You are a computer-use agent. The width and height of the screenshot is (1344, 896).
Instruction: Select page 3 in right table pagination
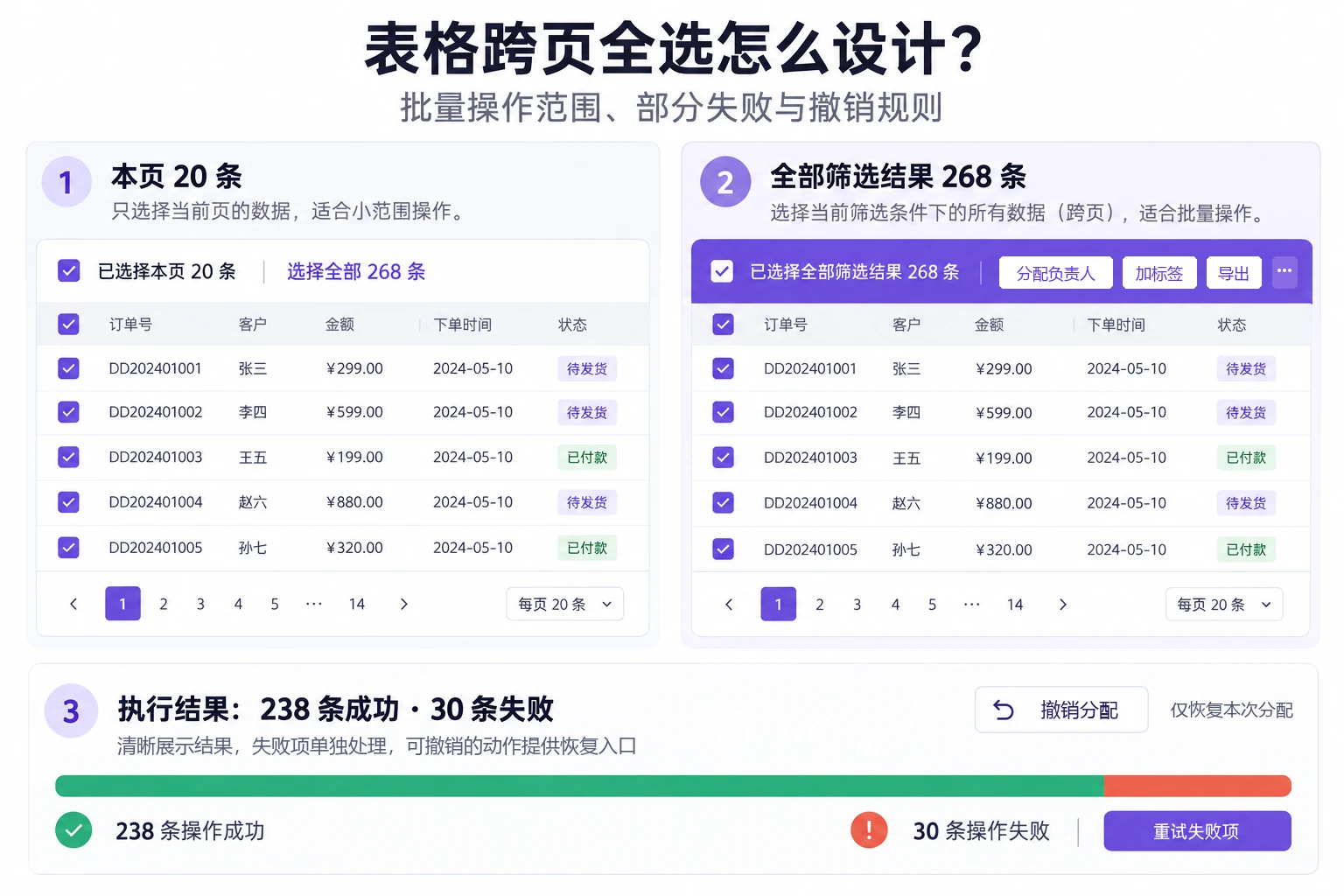(857, 605)
